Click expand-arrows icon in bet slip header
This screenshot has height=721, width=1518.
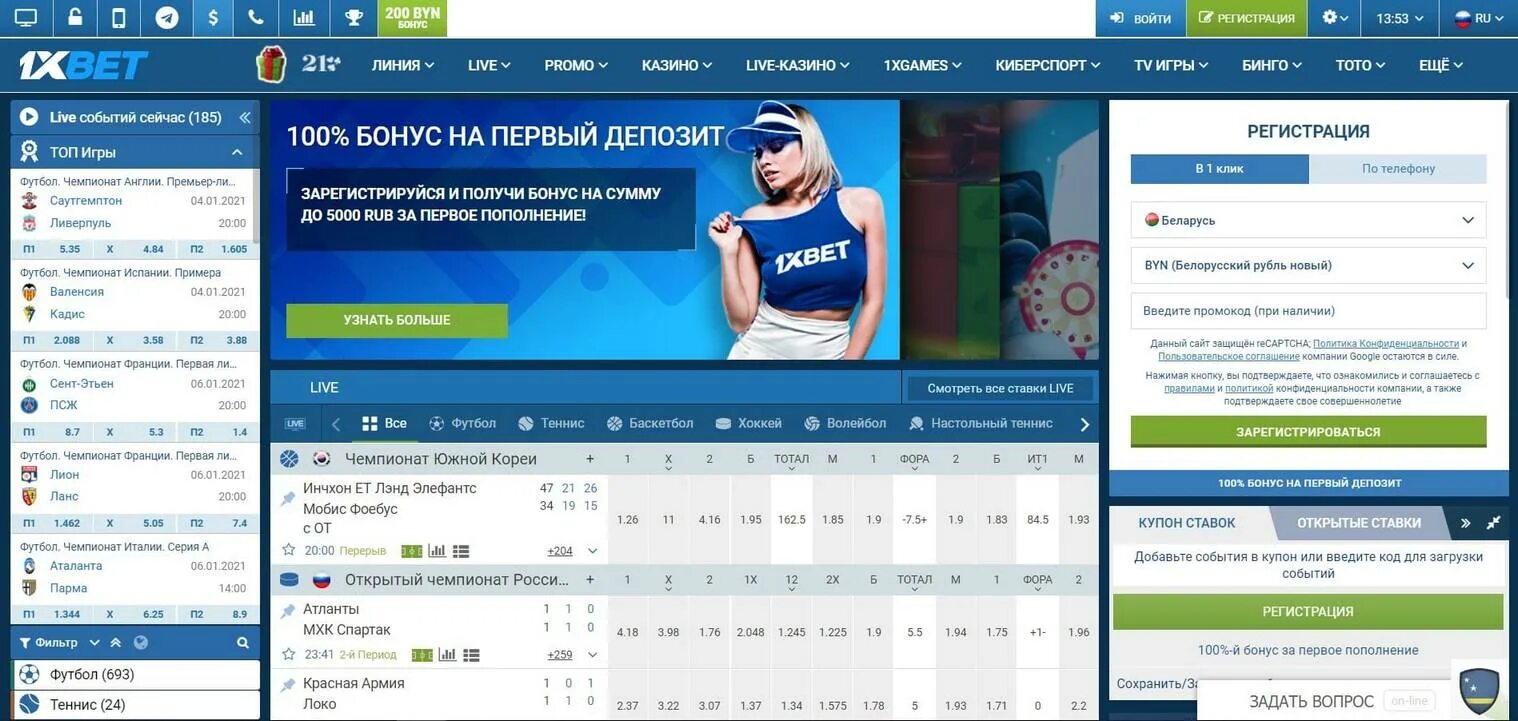[x=1494, y=522]
